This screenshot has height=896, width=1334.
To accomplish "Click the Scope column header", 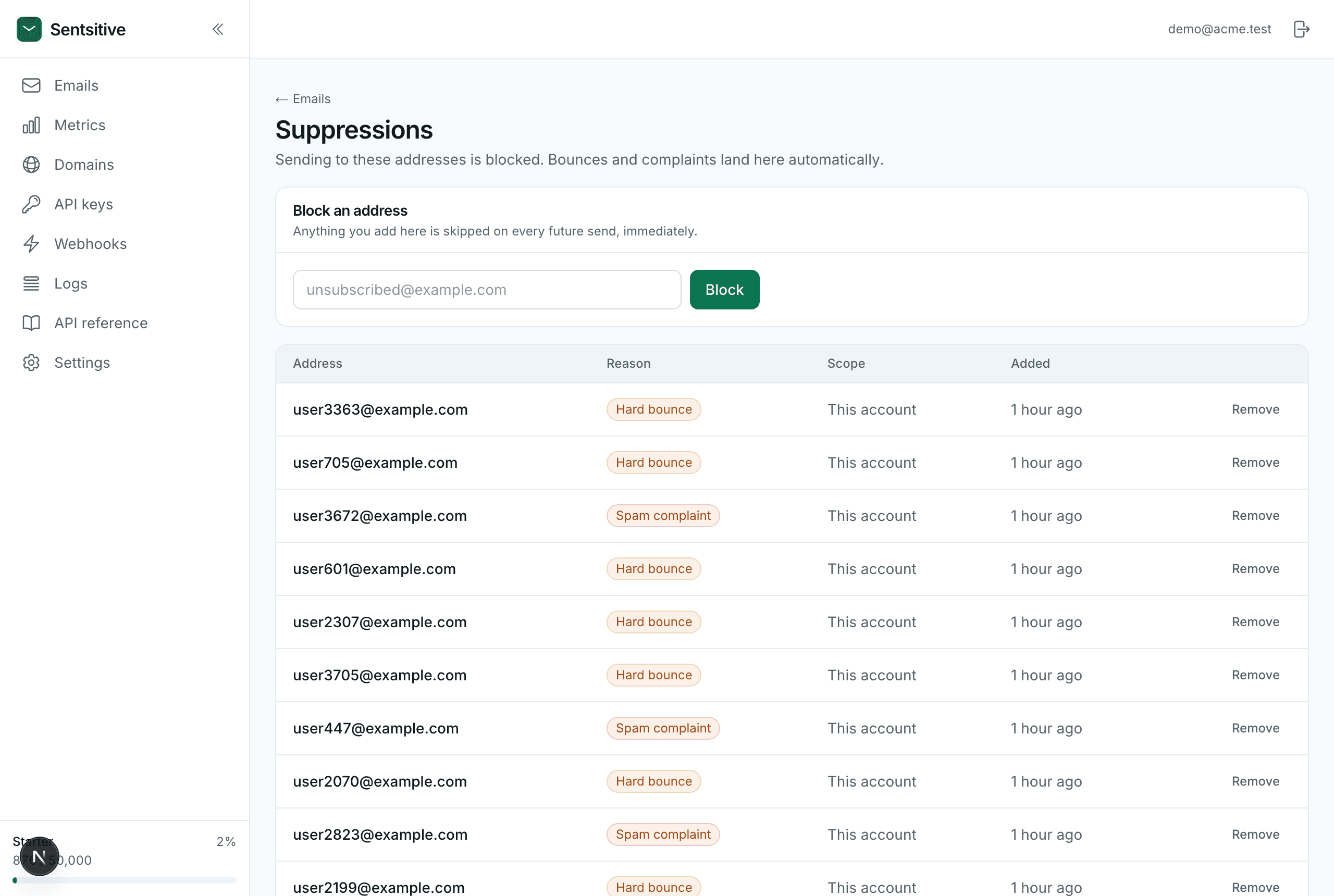I will 846,364.
